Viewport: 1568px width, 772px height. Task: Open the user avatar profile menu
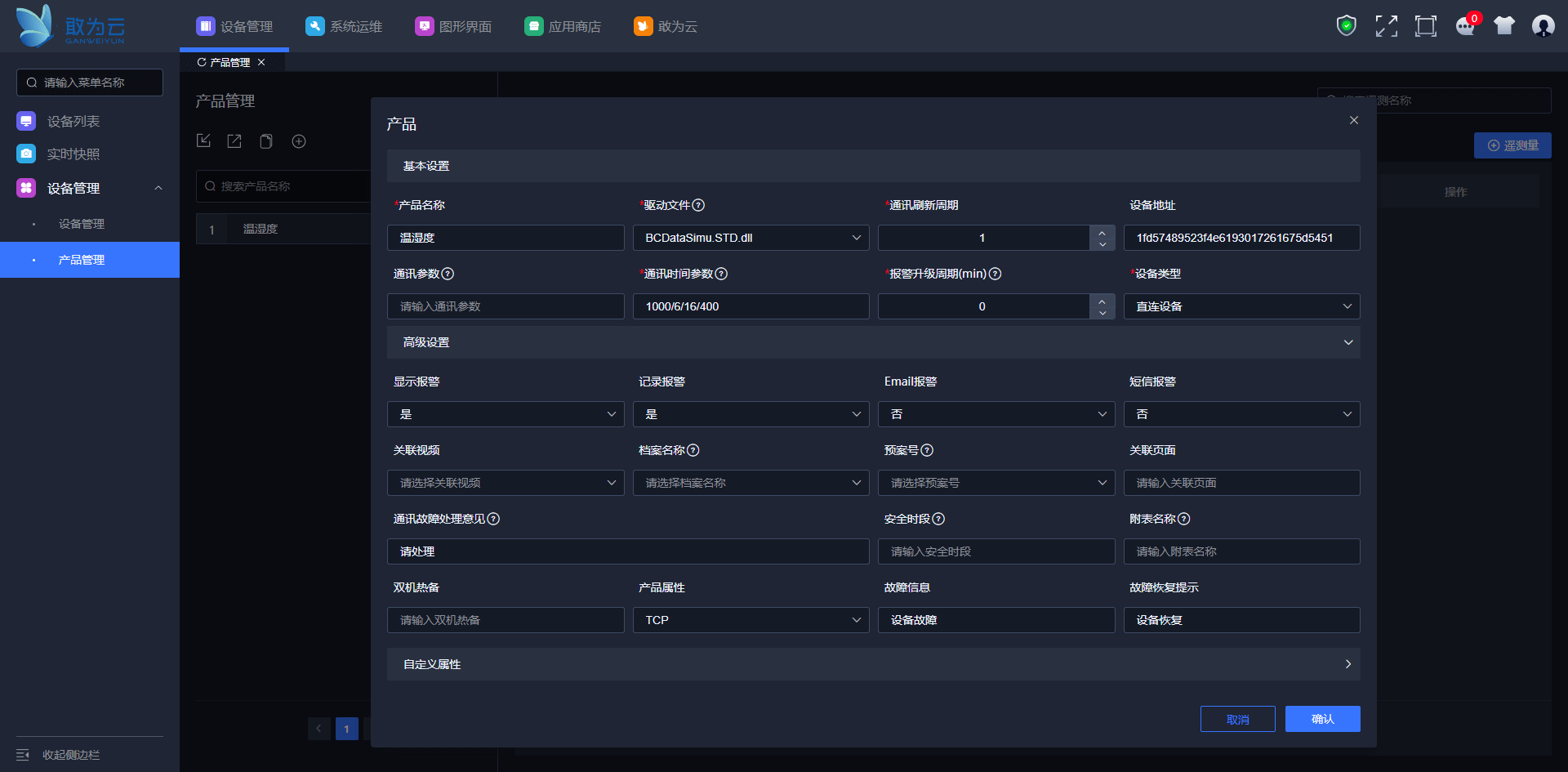1543,26
